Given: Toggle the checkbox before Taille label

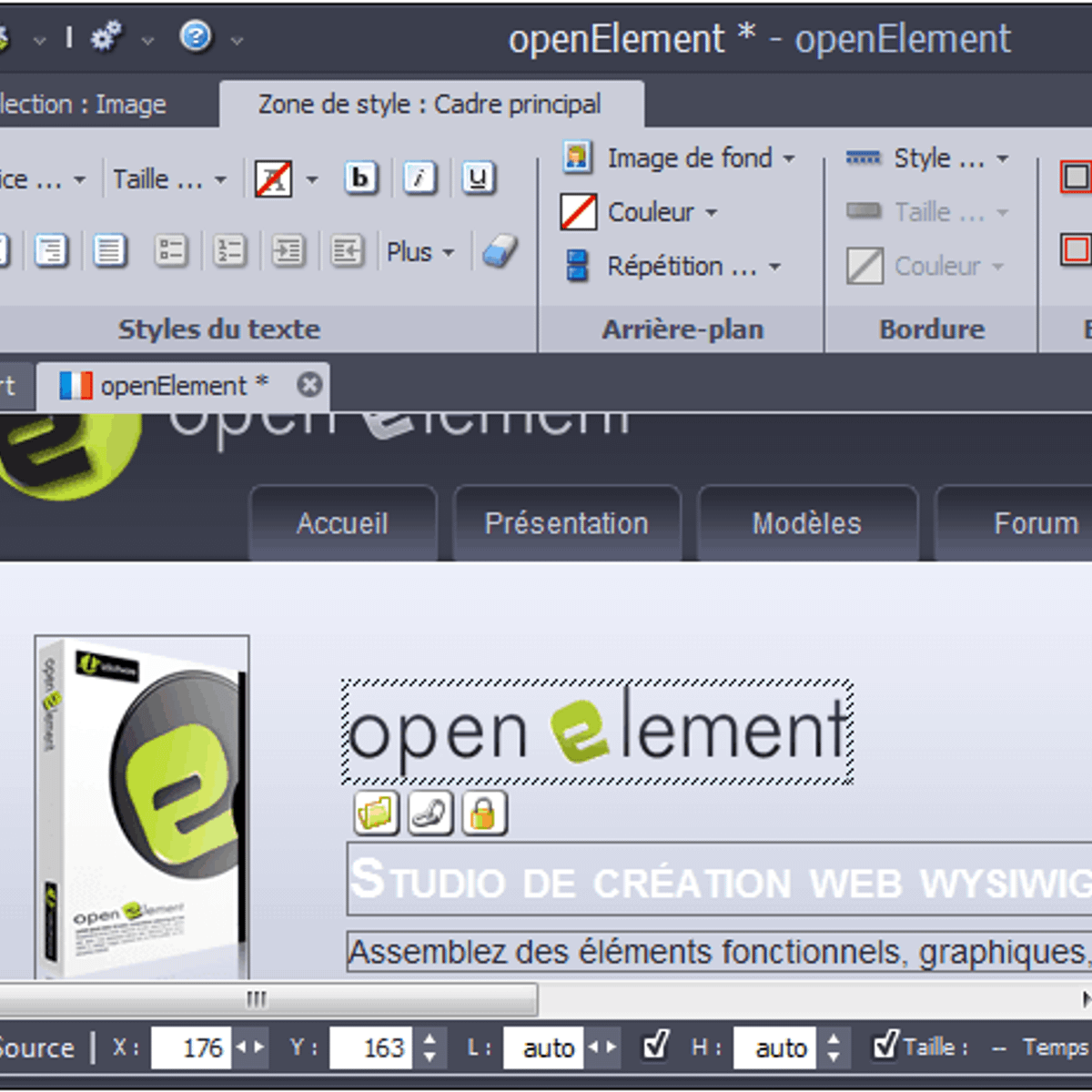Looking at the screenshot, I should pos(885,1046).
